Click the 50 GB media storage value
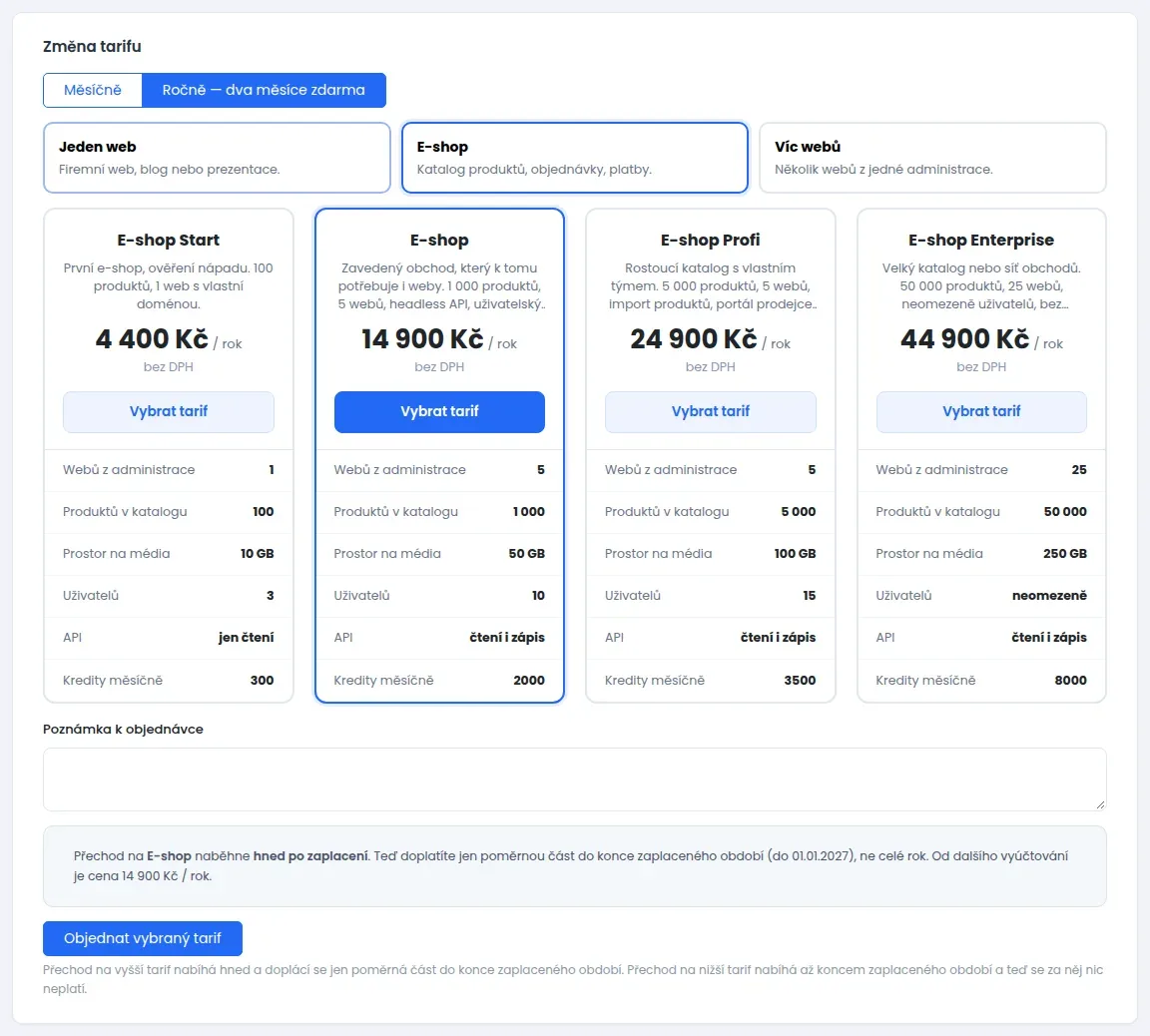The image size is (1150, 1036). tap(527, 554)
